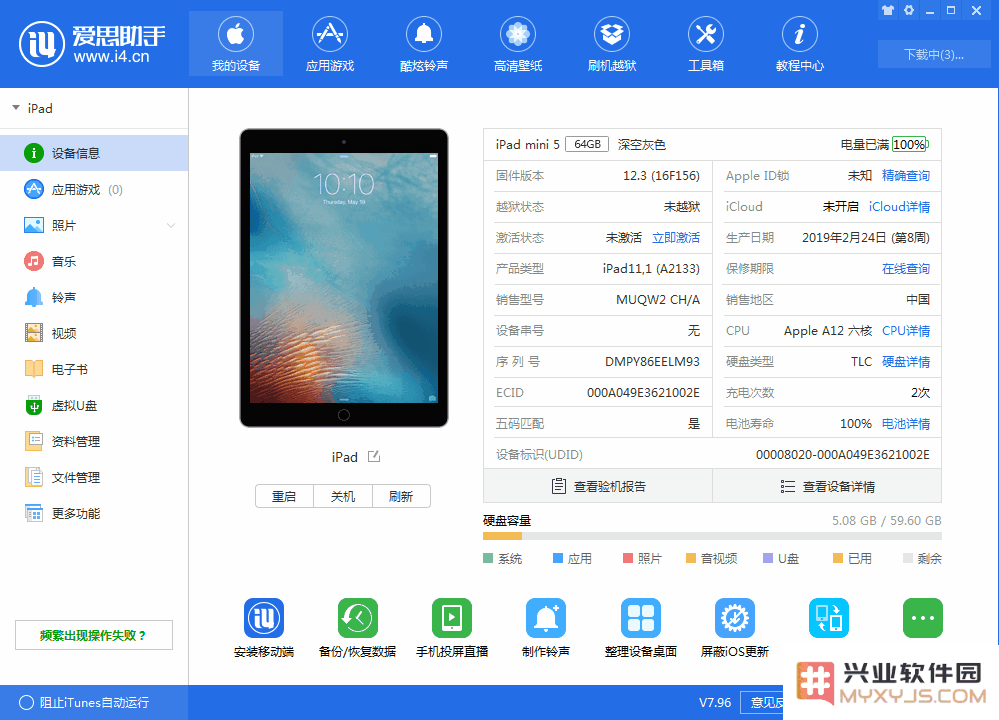Select 设备信息 in sidebar
This screenshot has width=999, height=720.
(94, 153)
